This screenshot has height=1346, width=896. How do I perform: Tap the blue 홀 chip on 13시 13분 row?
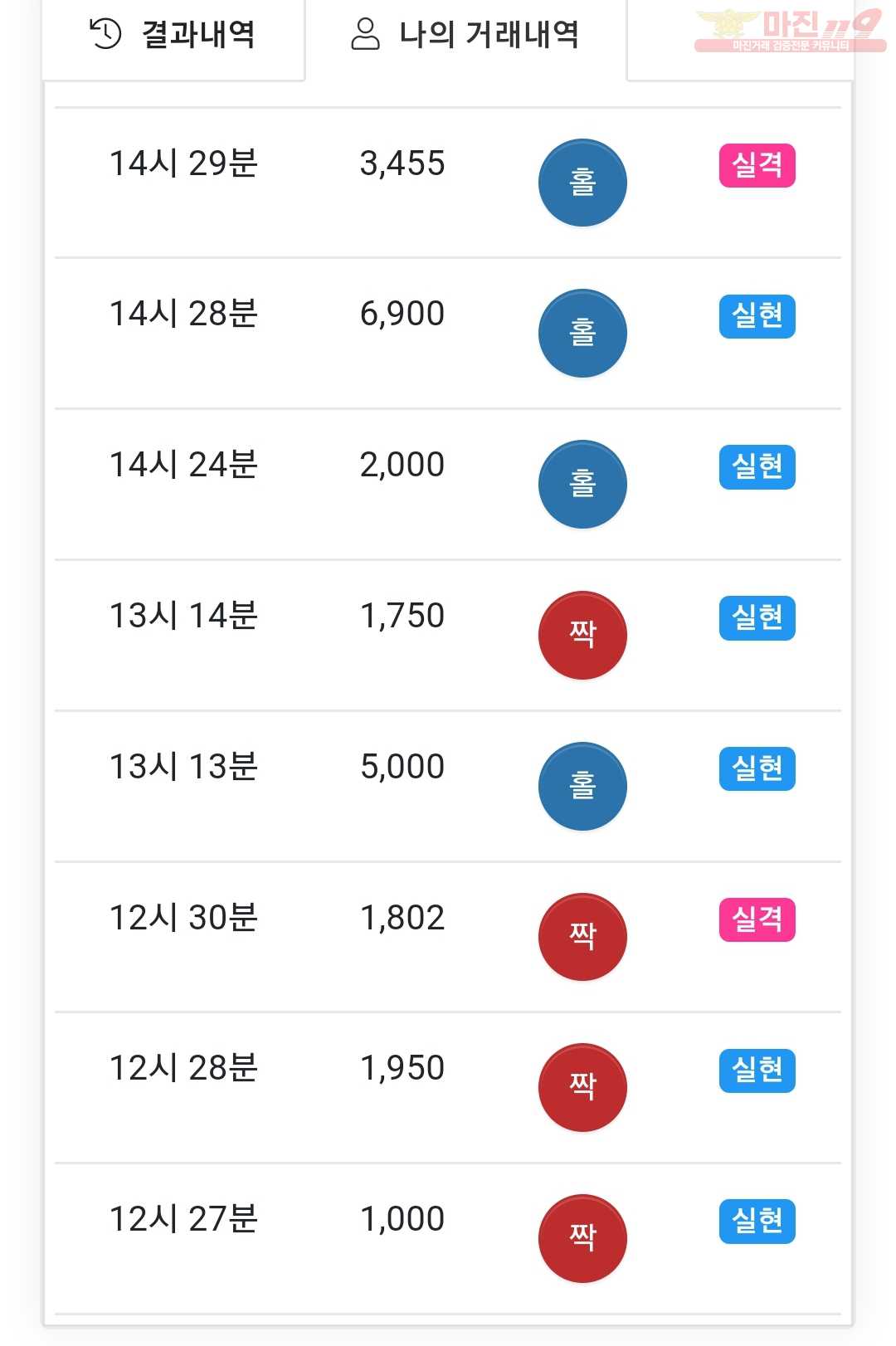pos(582,787)
